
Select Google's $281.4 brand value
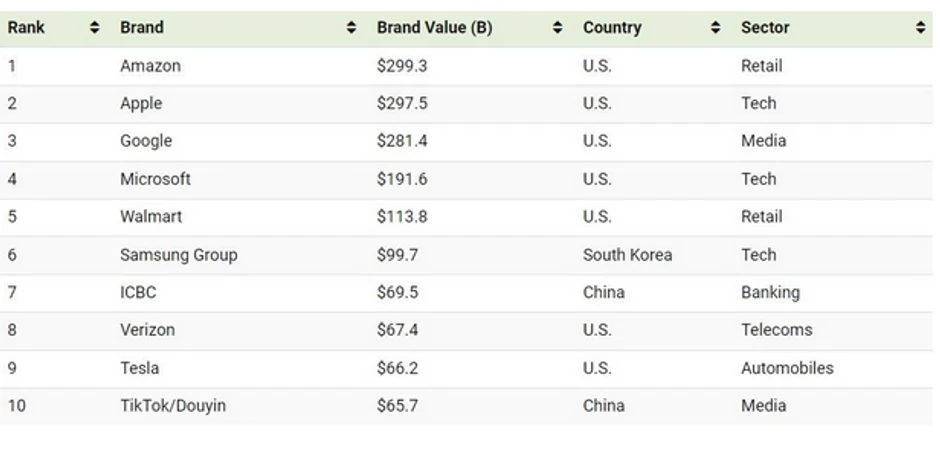click(402, 141)
